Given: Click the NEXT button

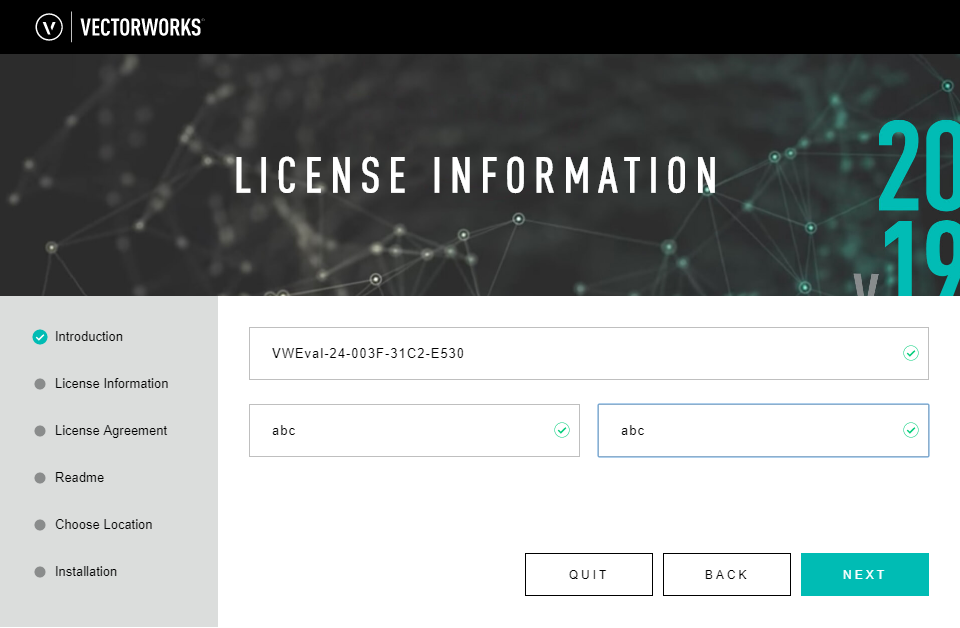Looking at the screenshot, I should [x=864, y=574].
